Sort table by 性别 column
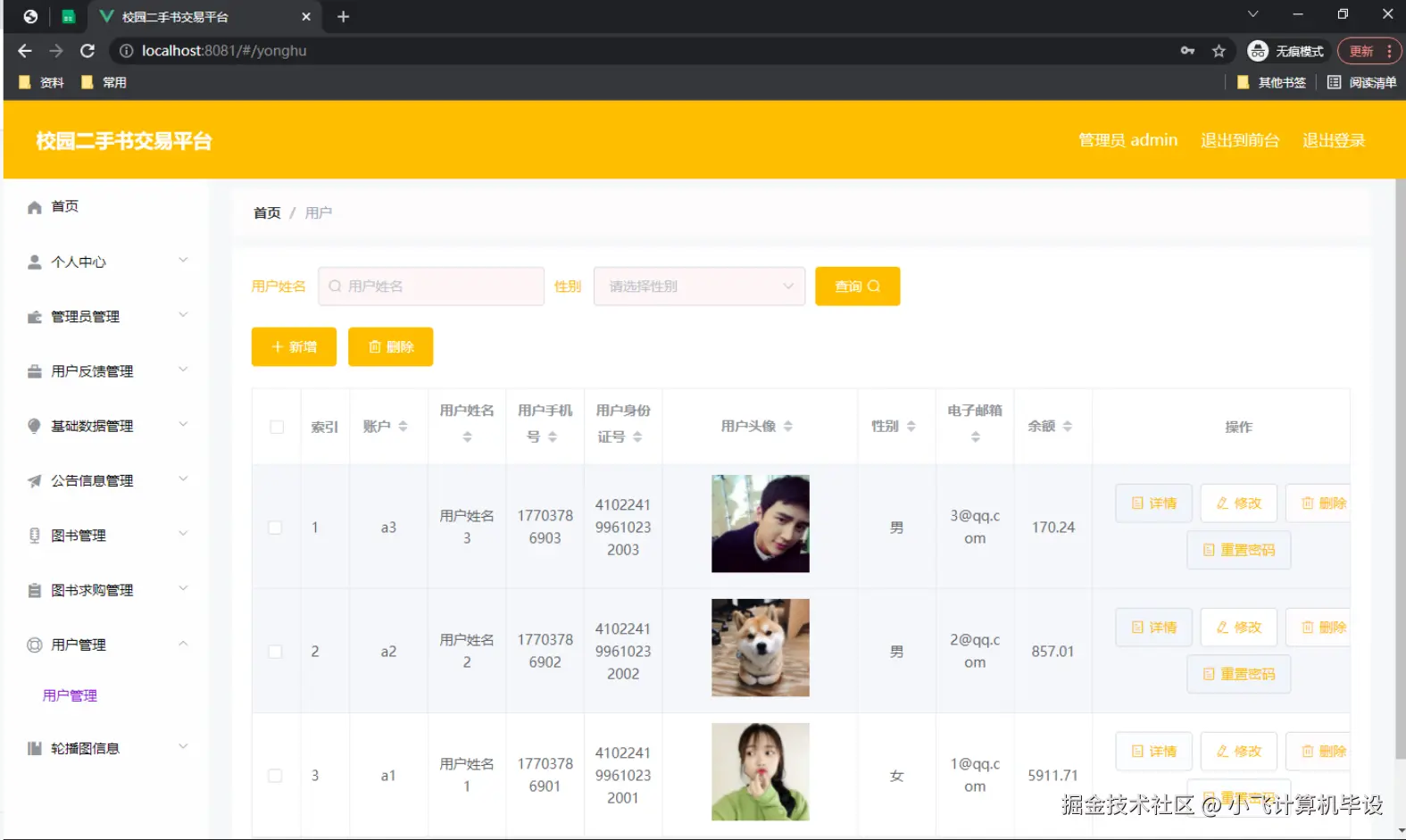 [911, 427]
